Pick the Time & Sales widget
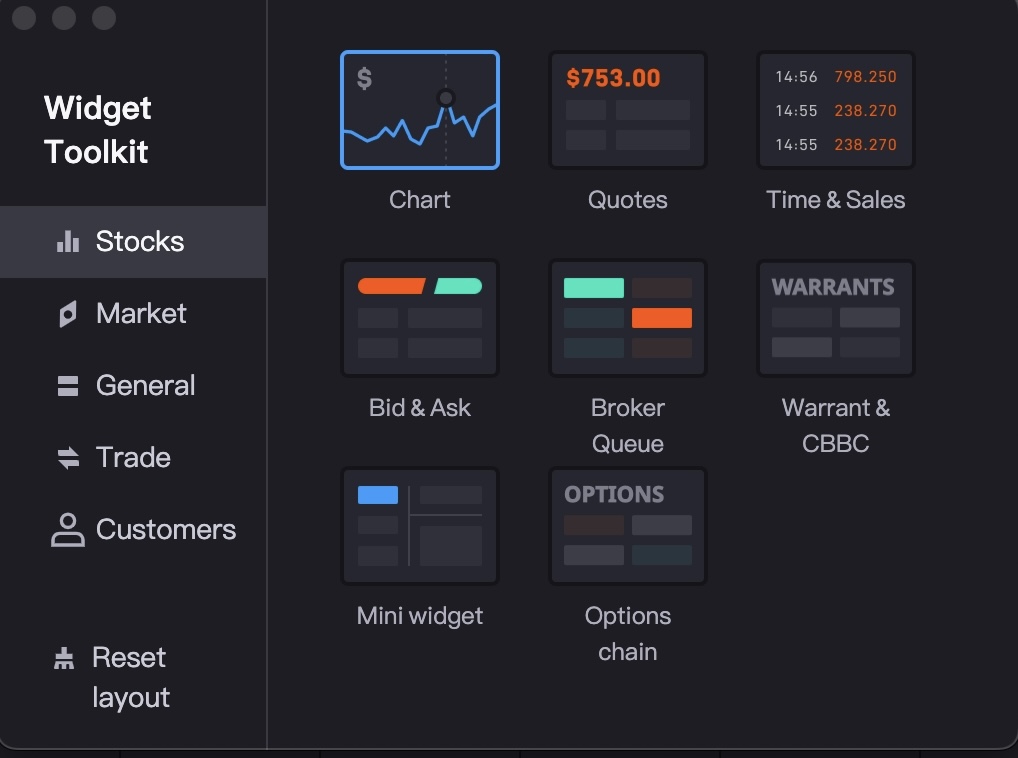The width and height of the screenshot is (1018, 758). pyautogui.click(x=835, y=110)
